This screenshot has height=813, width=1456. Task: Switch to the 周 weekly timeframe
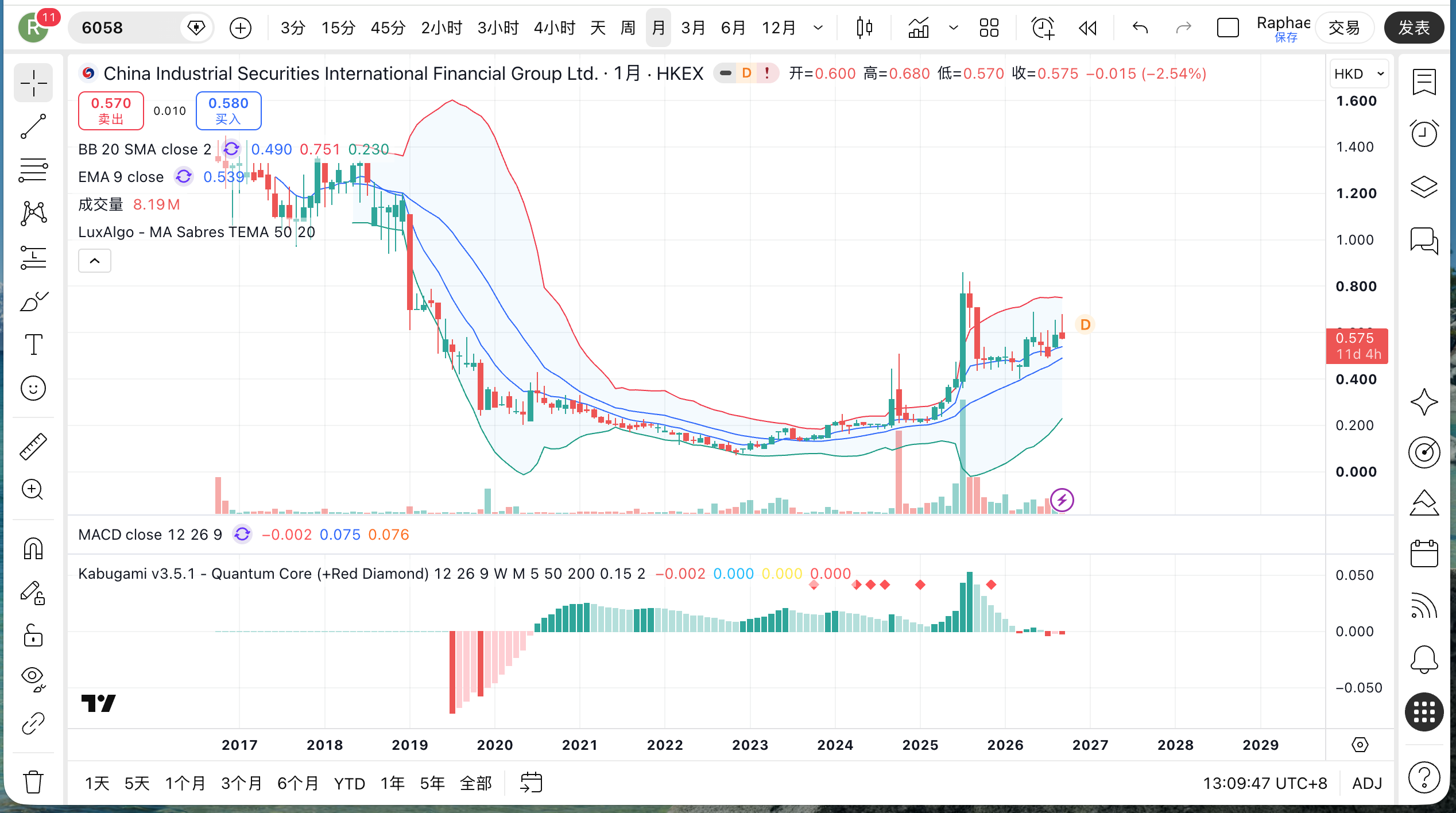click(x=628, y=28)
